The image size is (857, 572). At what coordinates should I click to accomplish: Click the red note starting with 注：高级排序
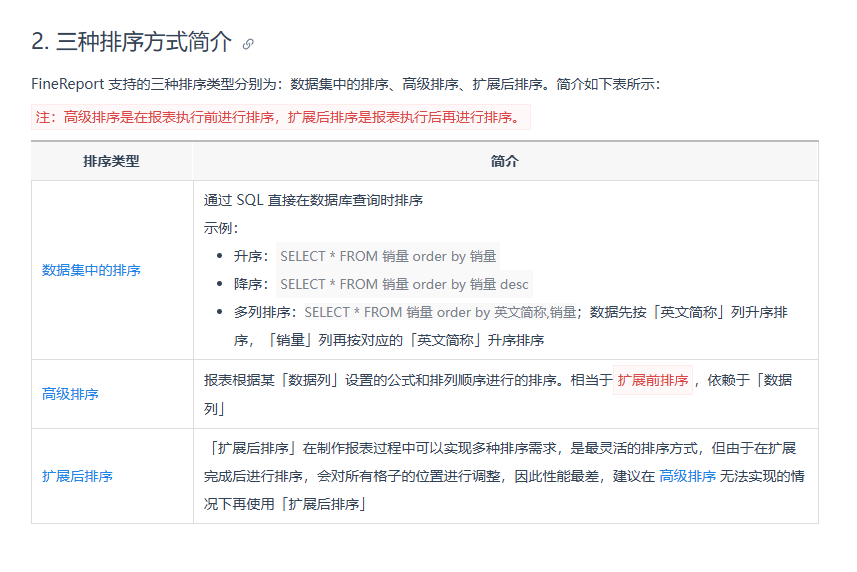point(280,117)
